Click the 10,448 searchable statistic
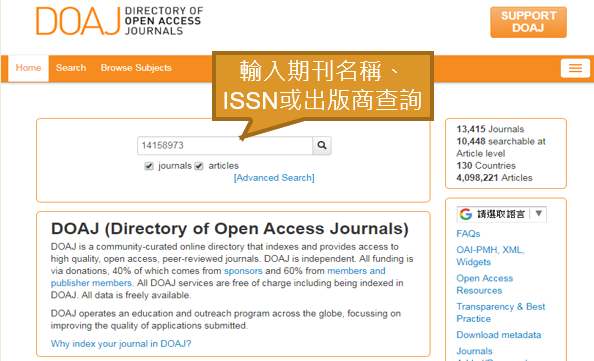 click(x=500, y=147)
